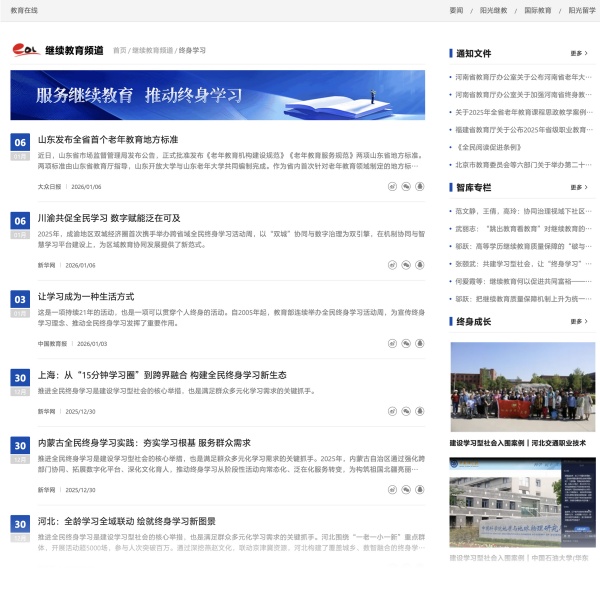
Task: Click the QQ share icon for the 上海15分钟学习圈 article
Action: (420, 411)
